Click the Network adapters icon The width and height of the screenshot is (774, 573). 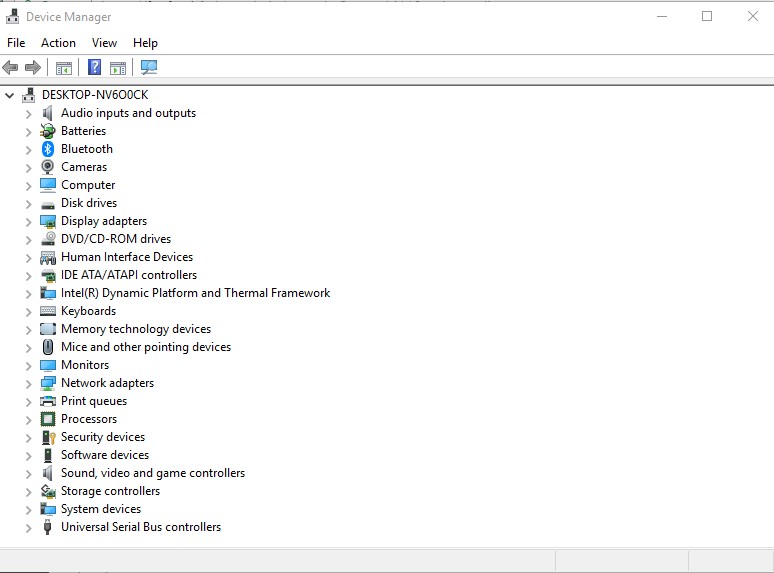48,383
